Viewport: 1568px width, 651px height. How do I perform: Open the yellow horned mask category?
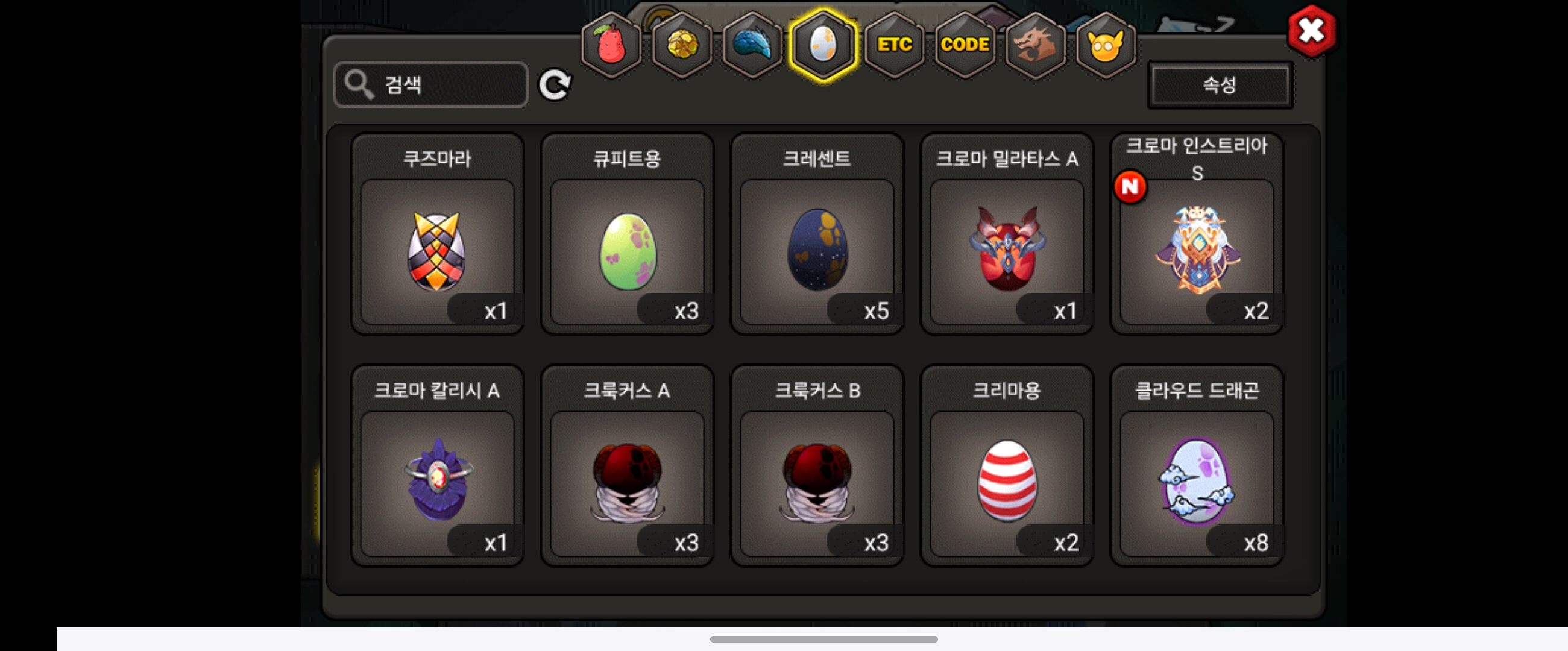tap(1106, 45)
